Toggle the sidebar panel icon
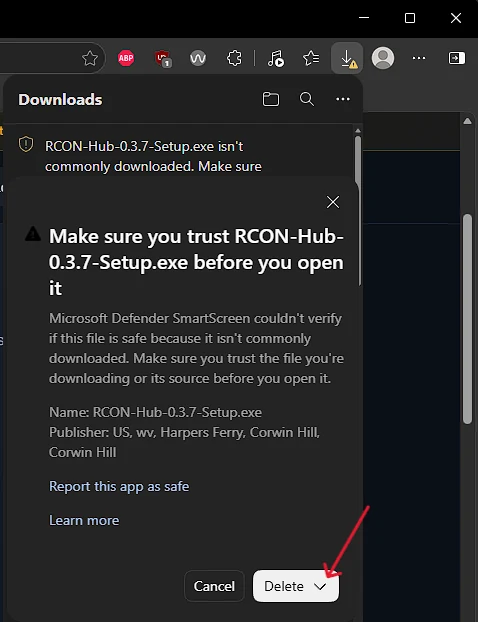Viewport: 478px width, 622px height. pyautogui.click(x=457, y=58)
